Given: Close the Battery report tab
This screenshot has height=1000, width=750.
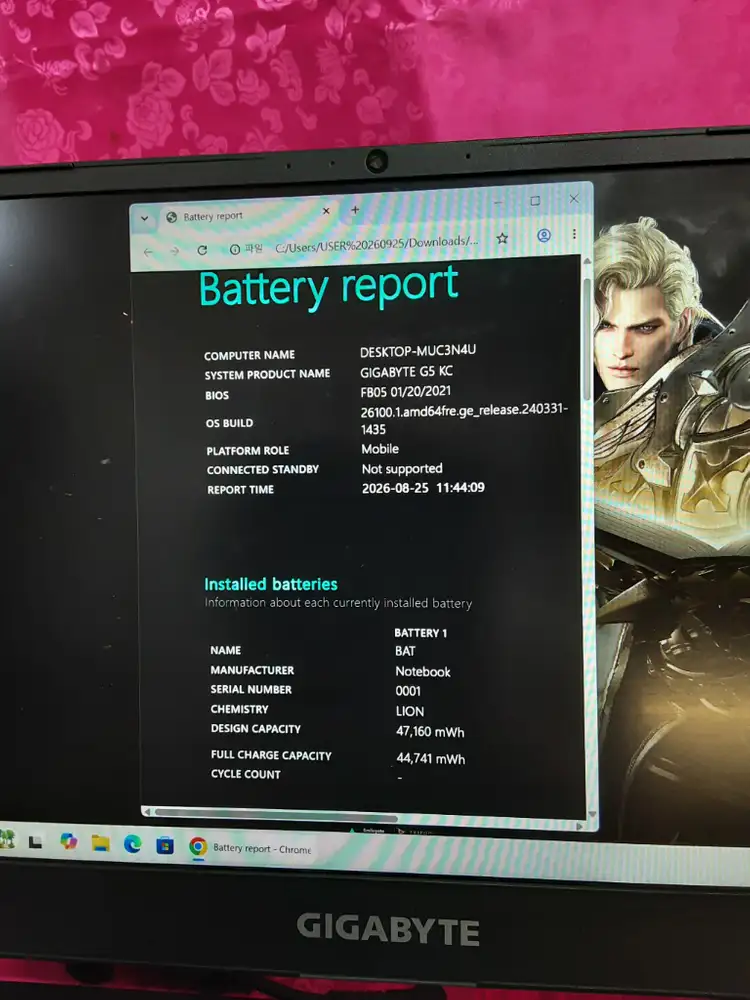Looking at the screenshot, I should click(326, 210).
